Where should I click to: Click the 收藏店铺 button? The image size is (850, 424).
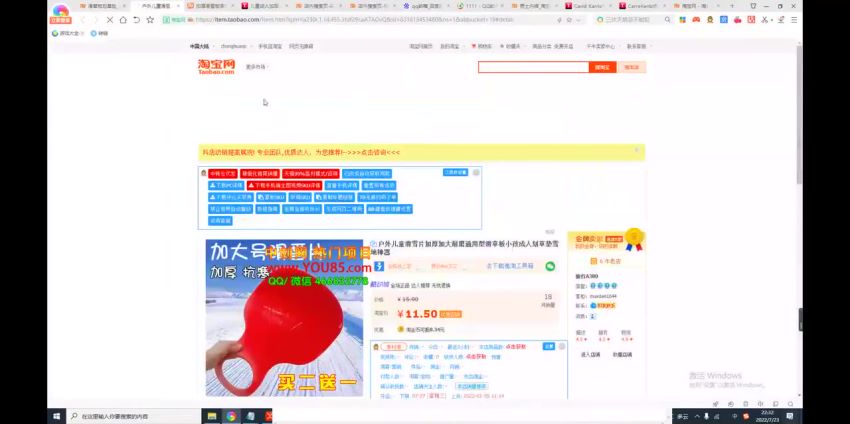point(622,355)
